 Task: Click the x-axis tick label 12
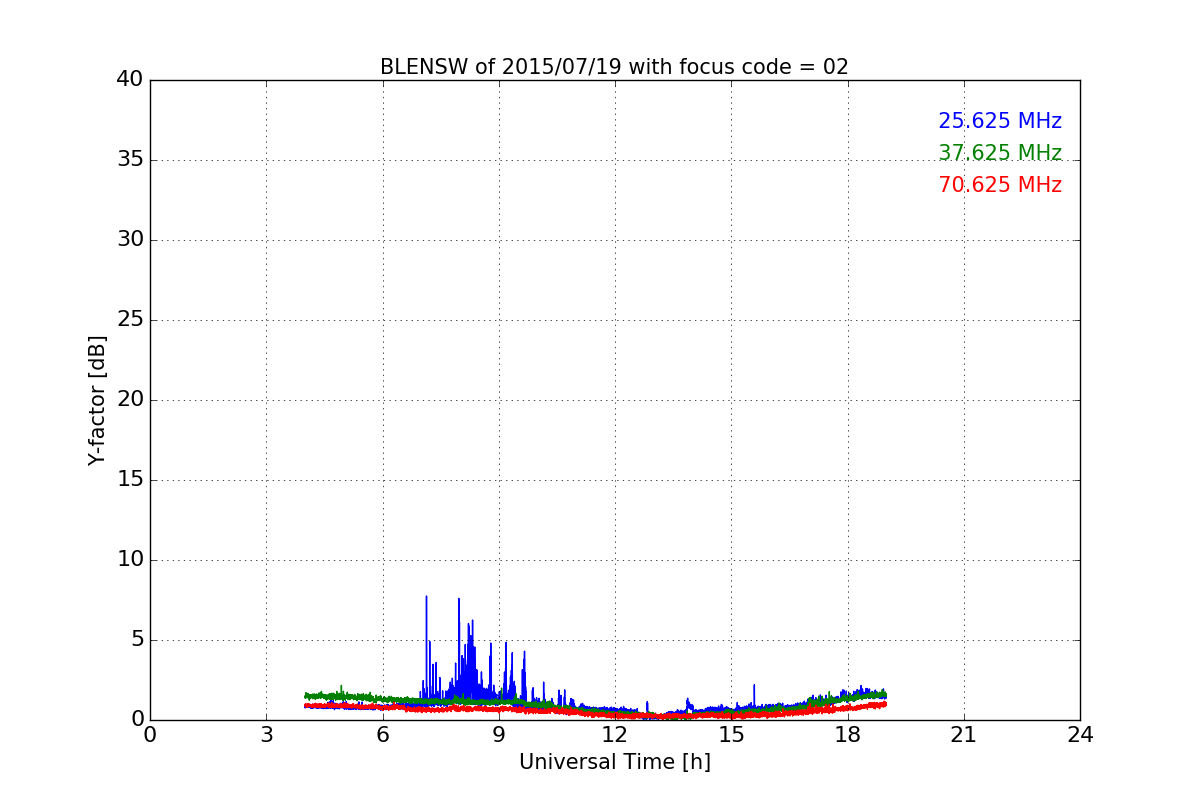tap(615, 734)
